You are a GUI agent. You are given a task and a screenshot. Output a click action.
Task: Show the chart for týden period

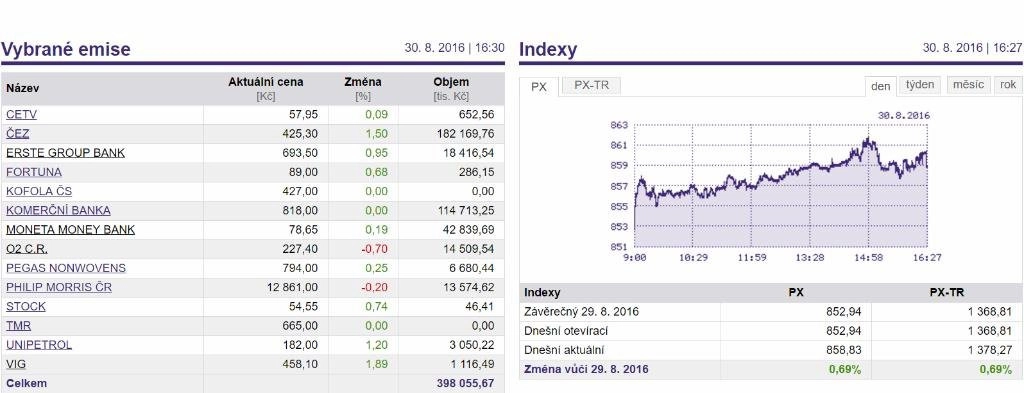920,85
